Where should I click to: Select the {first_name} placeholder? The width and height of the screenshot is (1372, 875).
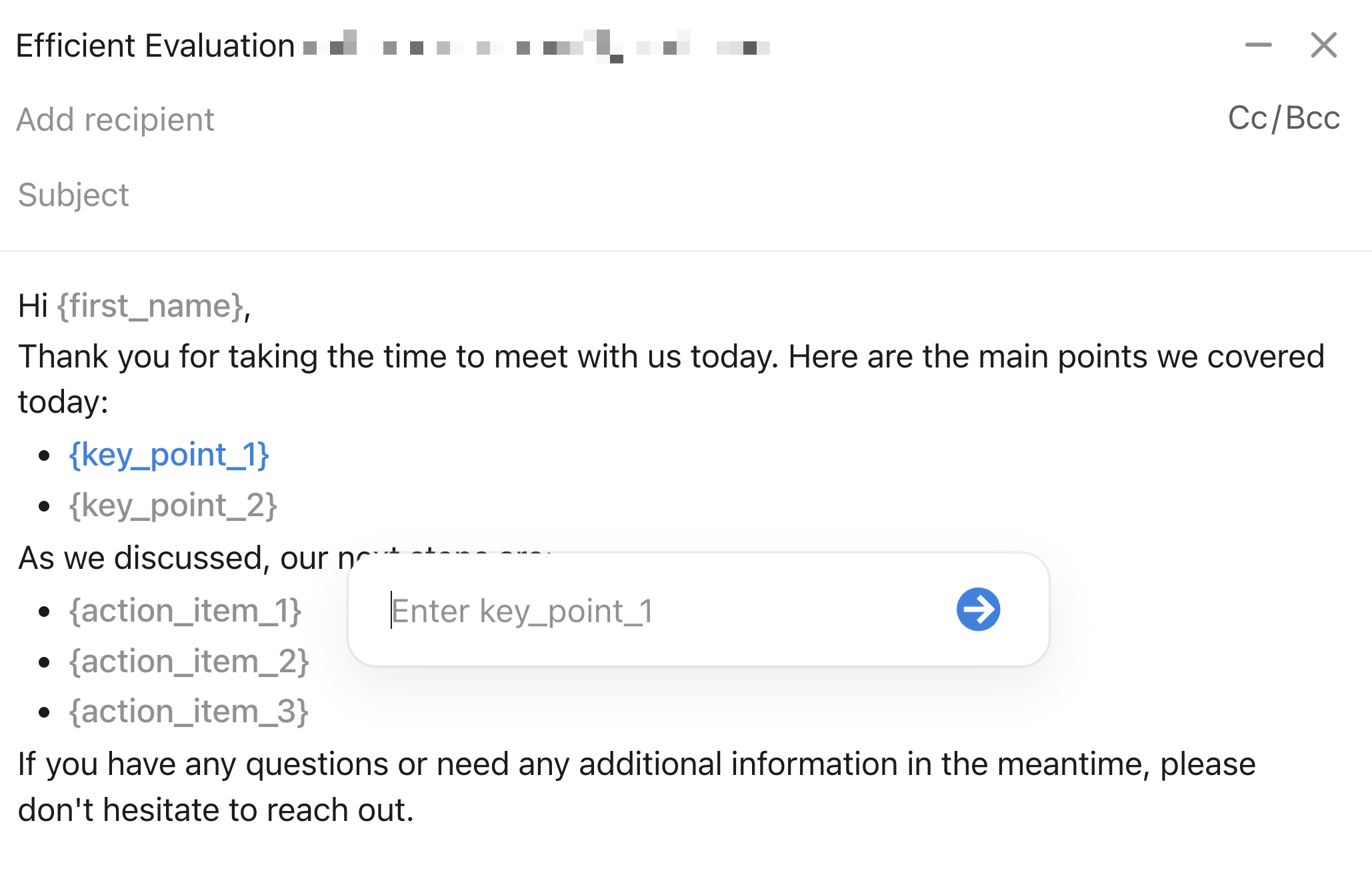click(150, 306)
